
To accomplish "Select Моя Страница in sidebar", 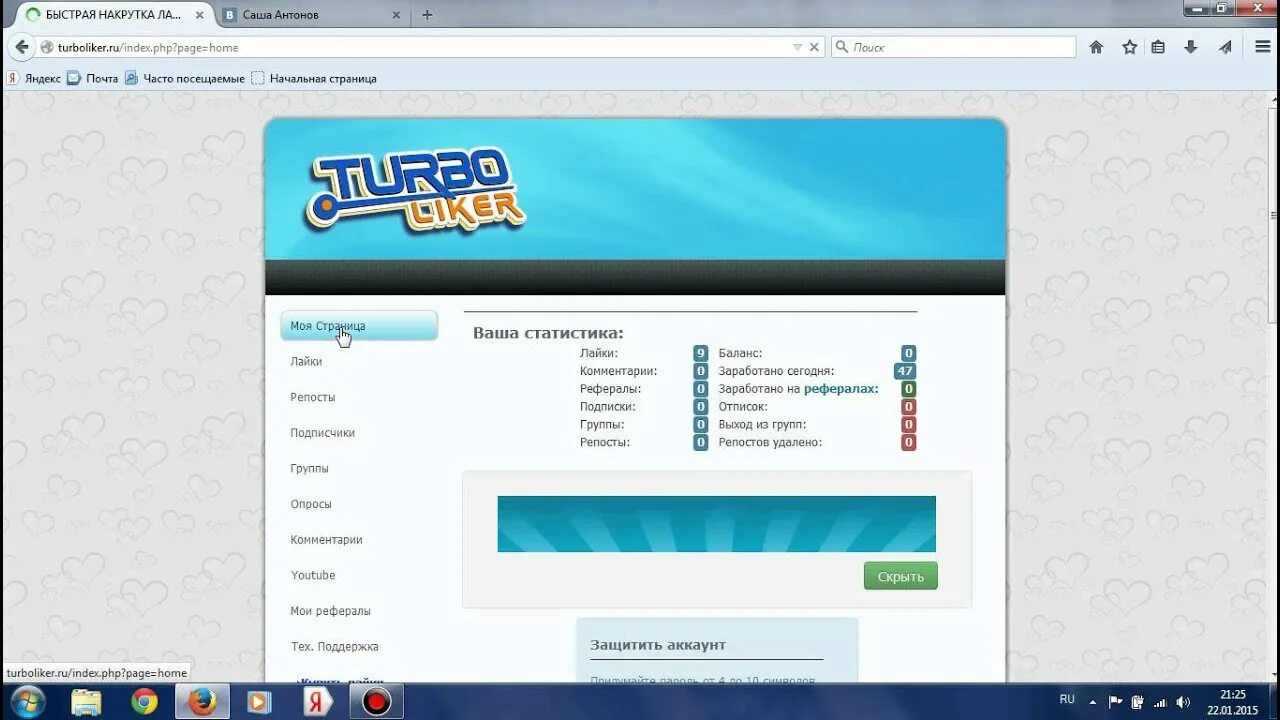I will pos(359,326).
